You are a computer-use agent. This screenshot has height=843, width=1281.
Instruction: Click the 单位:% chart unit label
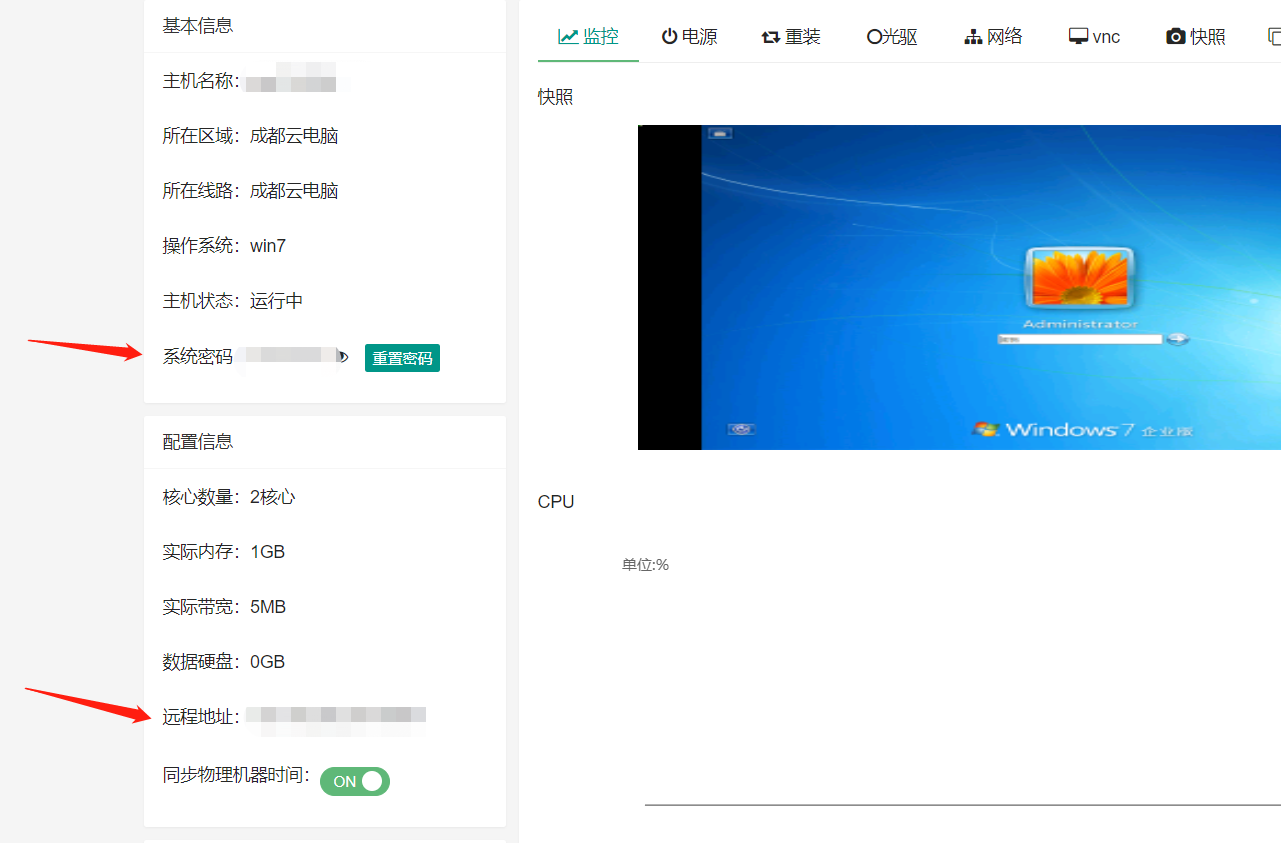pyautogui.click(x=645, y=565)
